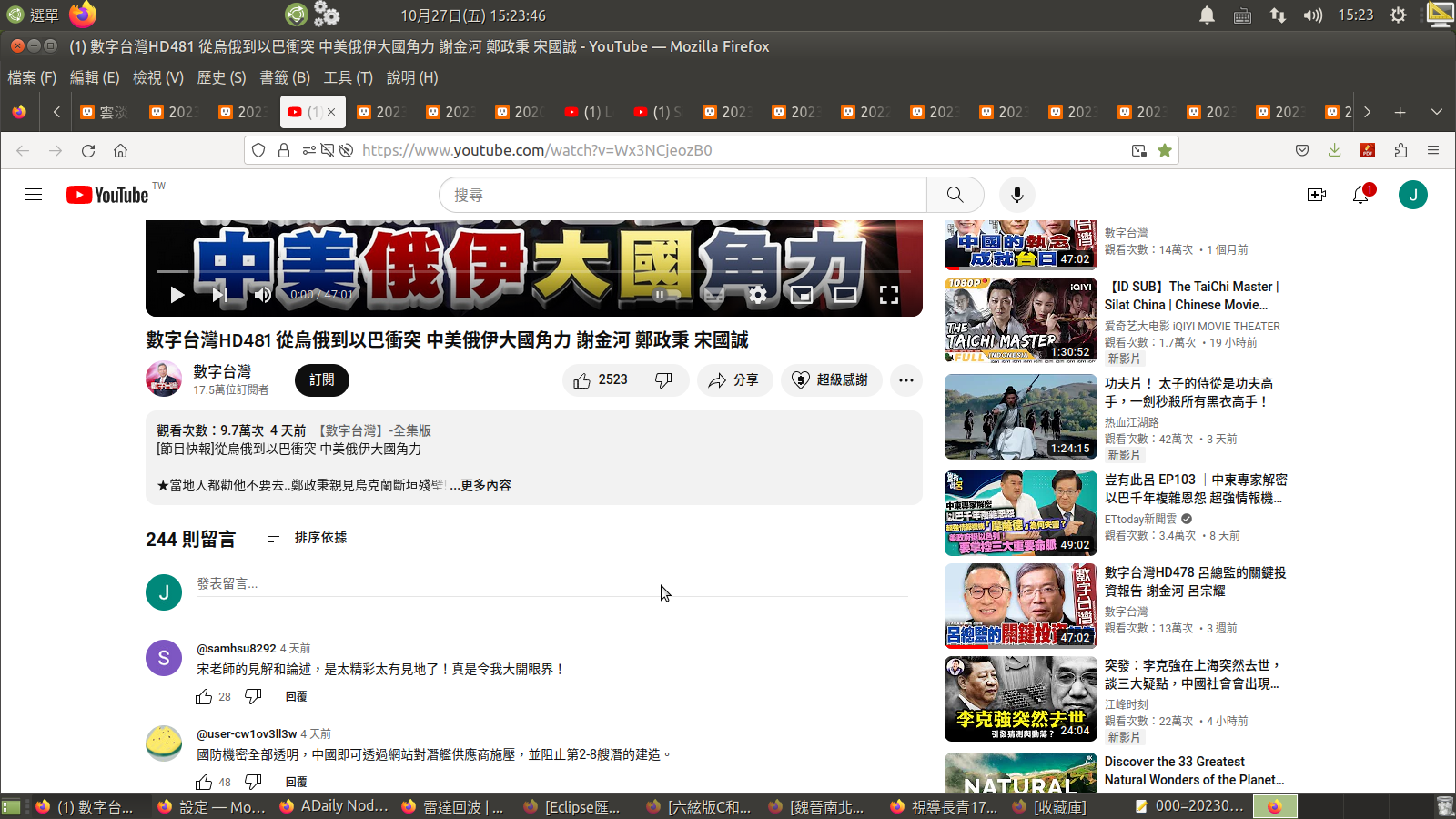Open a new Firefox tab
This screenshot has height=819, width=1456.
(1400, 112)
